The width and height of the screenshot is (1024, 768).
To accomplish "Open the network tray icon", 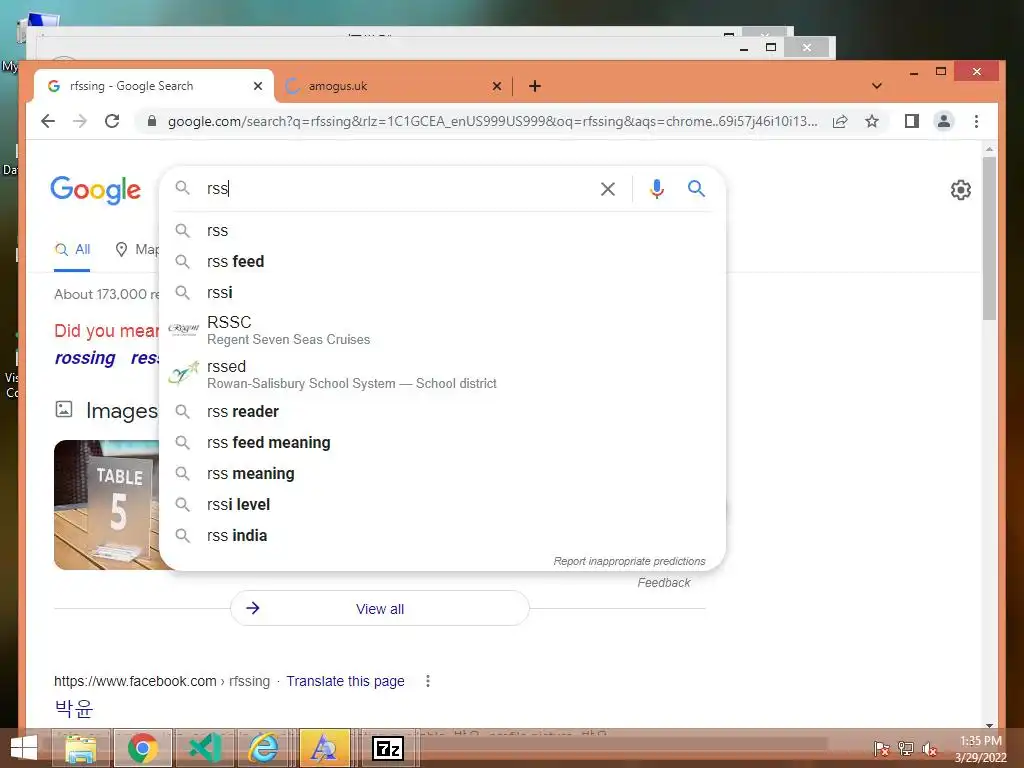I will coord(906,749).
